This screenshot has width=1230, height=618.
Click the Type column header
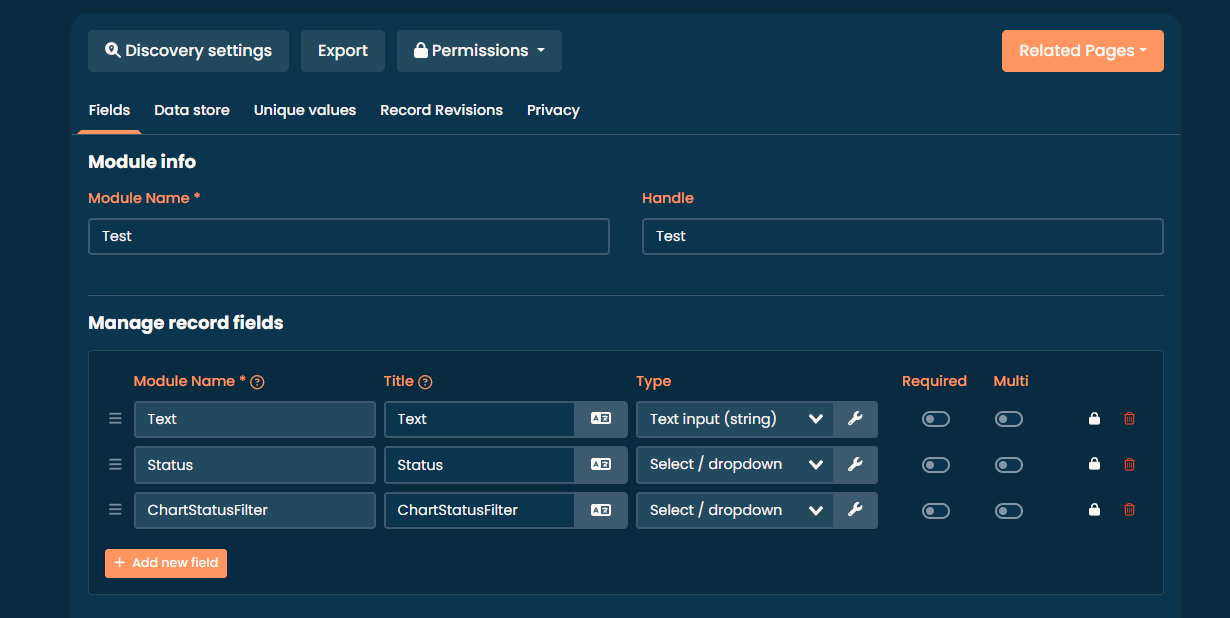pos(654,382)
